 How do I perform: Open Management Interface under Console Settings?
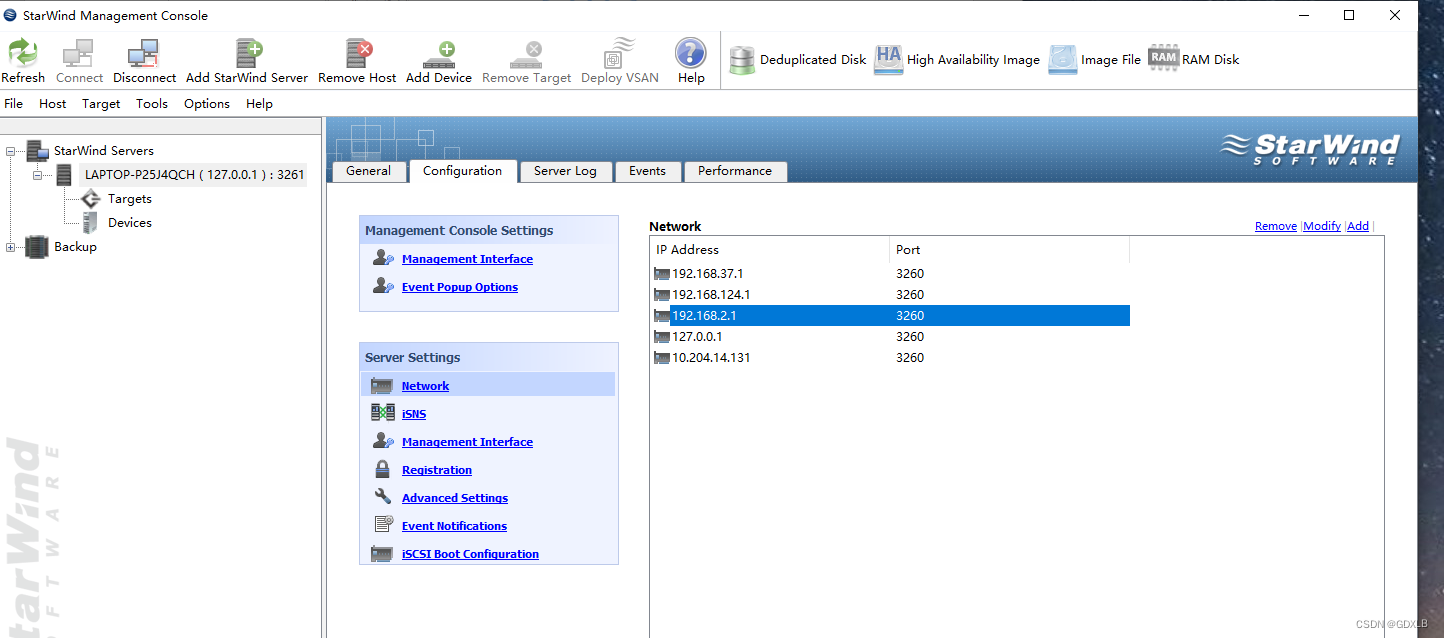point(467,259)
